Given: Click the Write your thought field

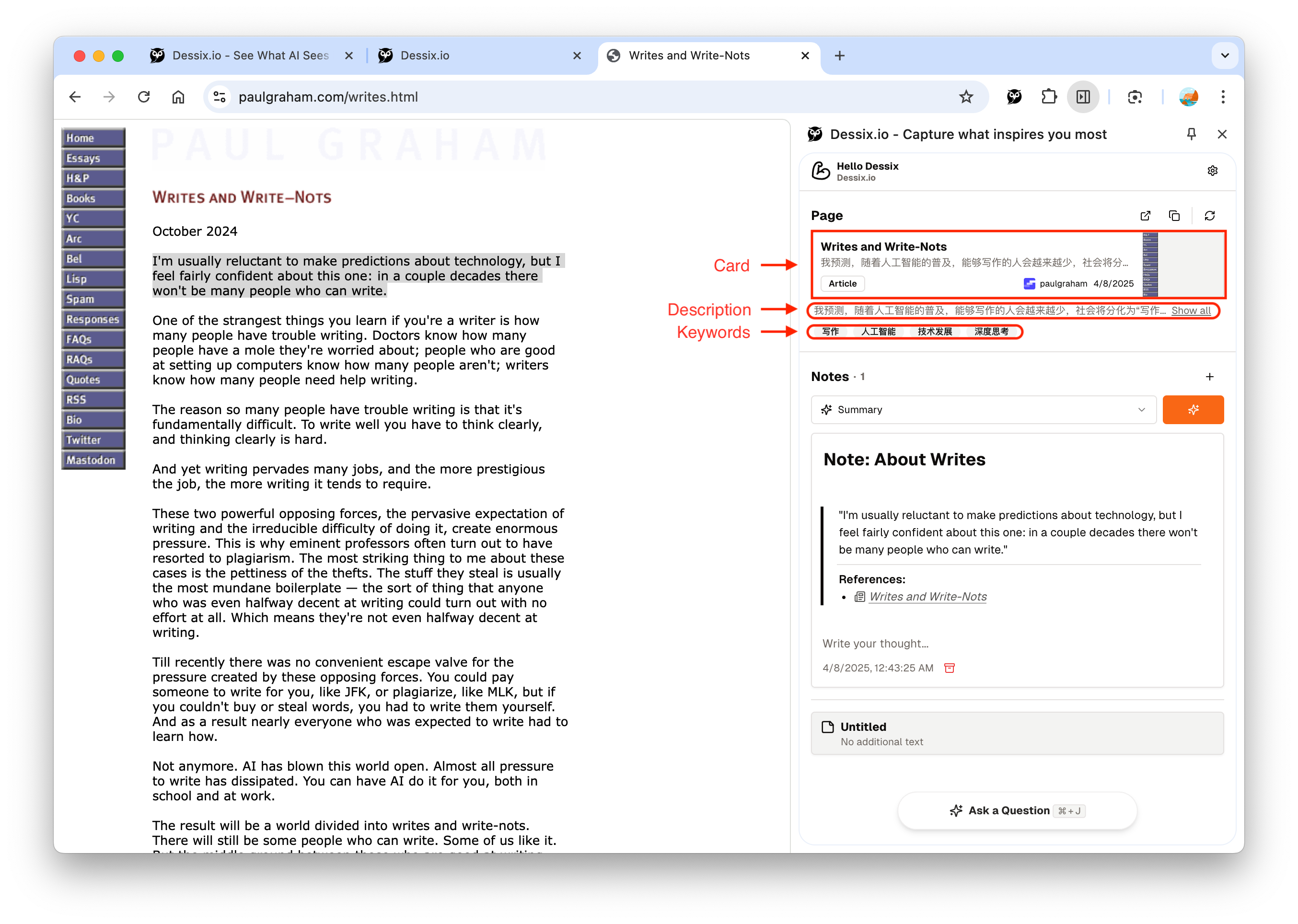Looking at the screenshot, I should point(875,644).
